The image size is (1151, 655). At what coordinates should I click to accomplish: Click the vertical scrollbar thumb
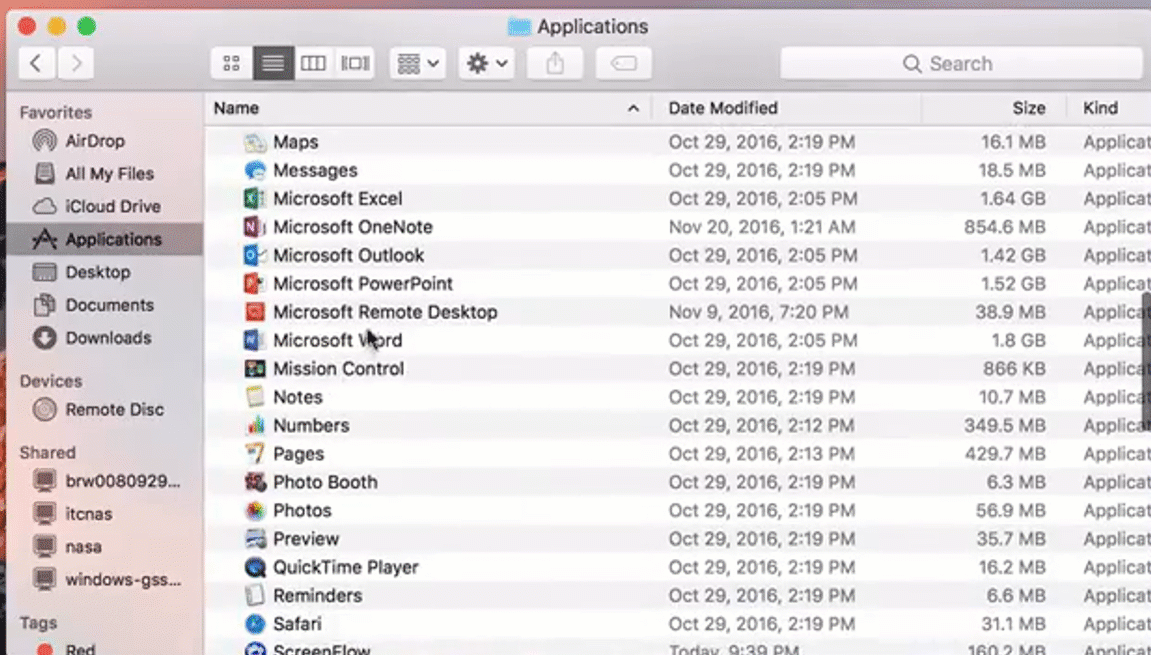point(1147,361)
